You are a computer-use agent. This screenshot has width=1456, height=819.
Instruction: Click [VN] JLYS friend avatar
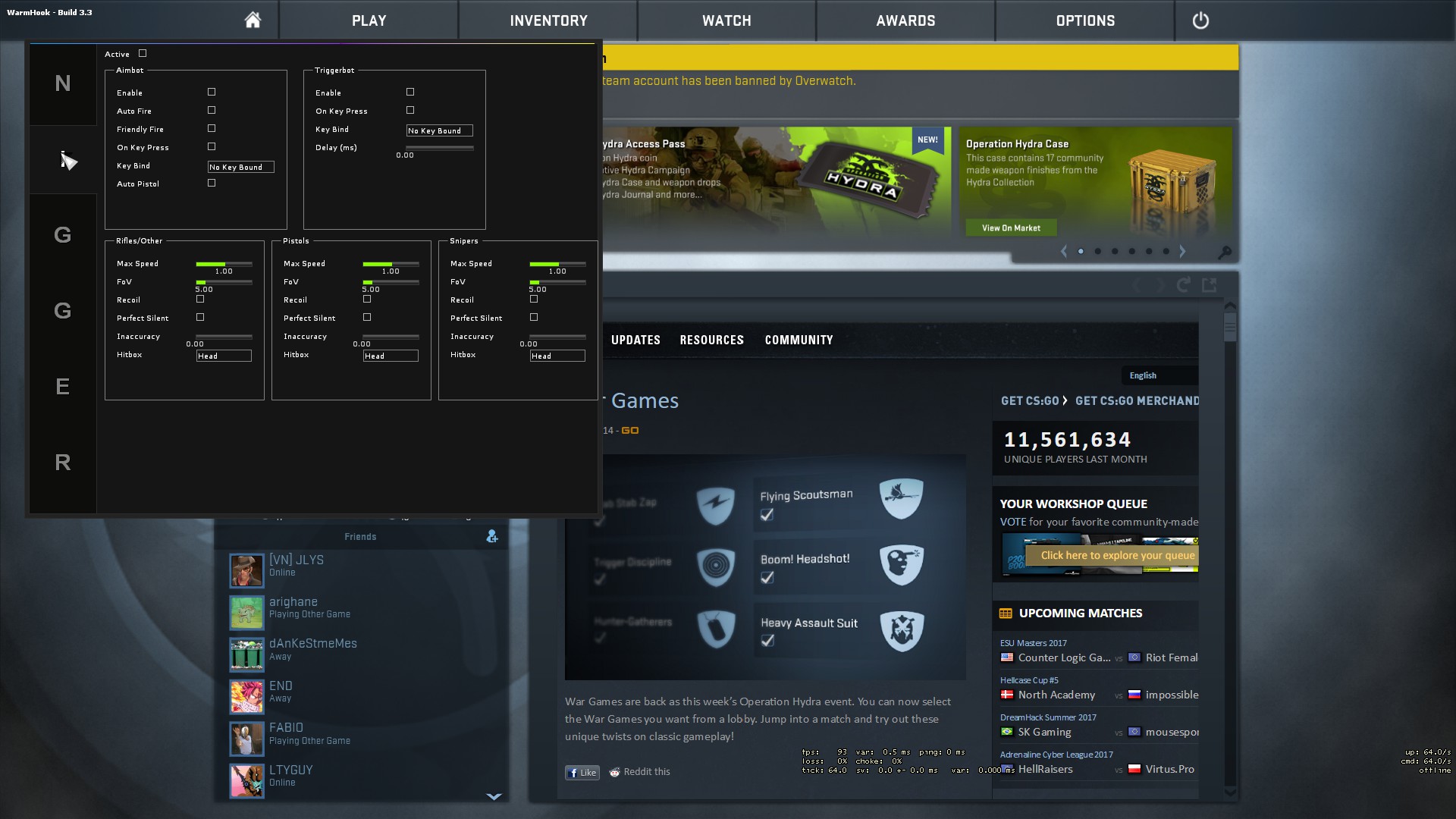(x=246, y=571)
